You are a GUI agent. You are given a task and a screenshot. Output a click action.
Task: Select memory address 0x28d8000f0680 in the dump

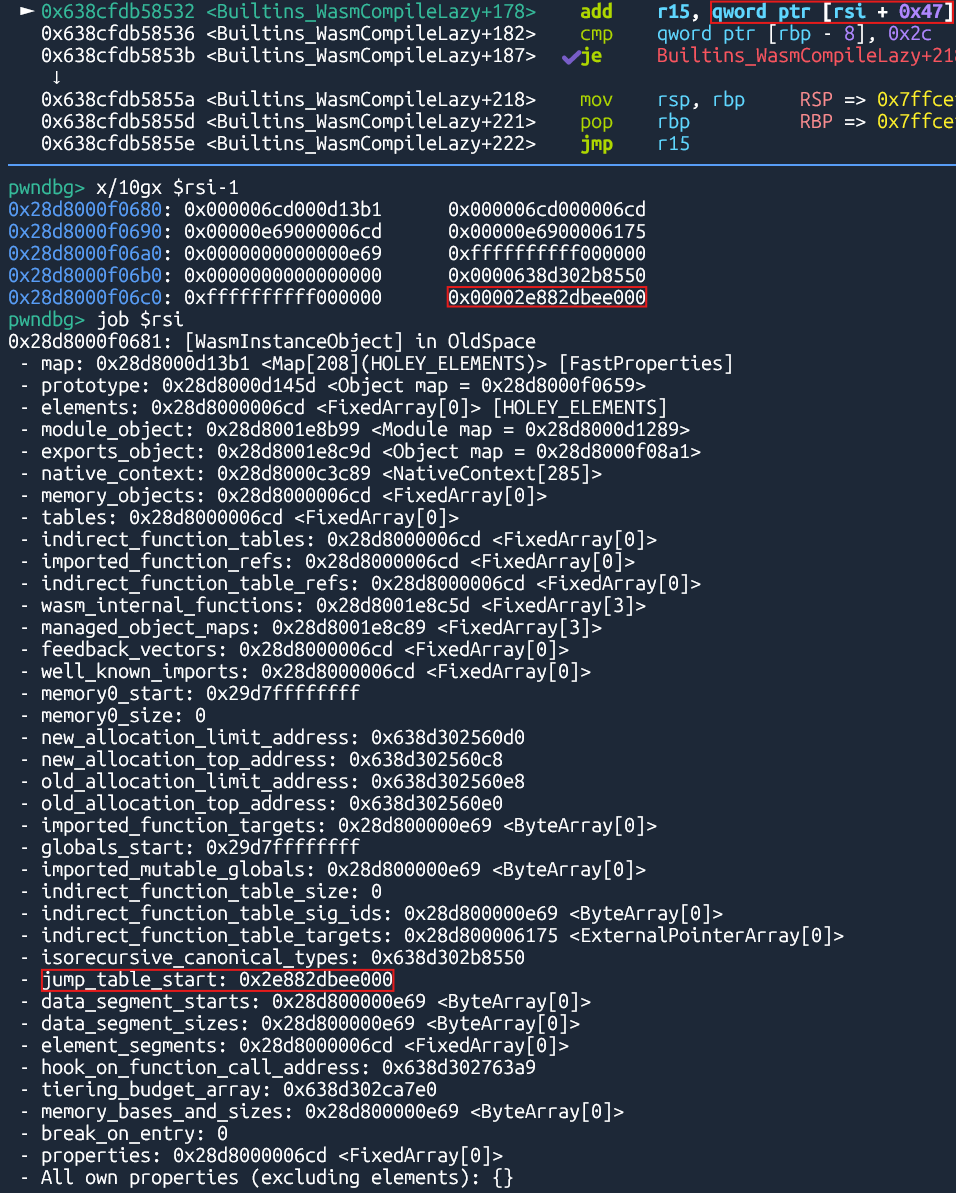pos(85,210)
